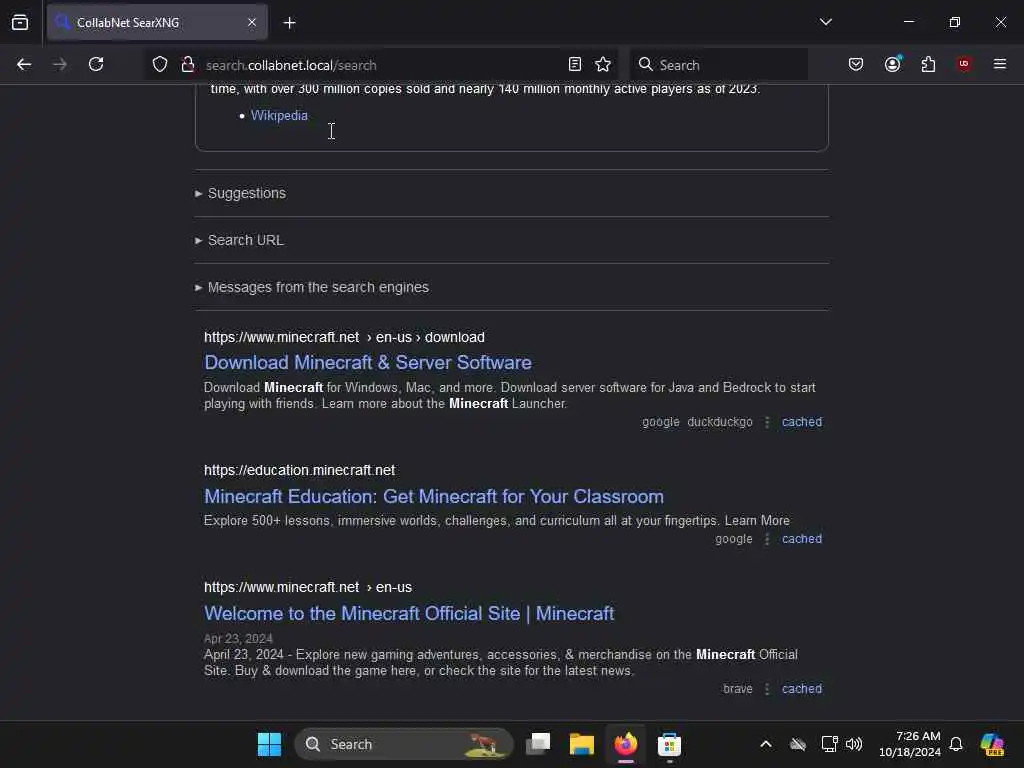Open a new tab with plus button
1024x768 pixels.
[x=289, y=23]
